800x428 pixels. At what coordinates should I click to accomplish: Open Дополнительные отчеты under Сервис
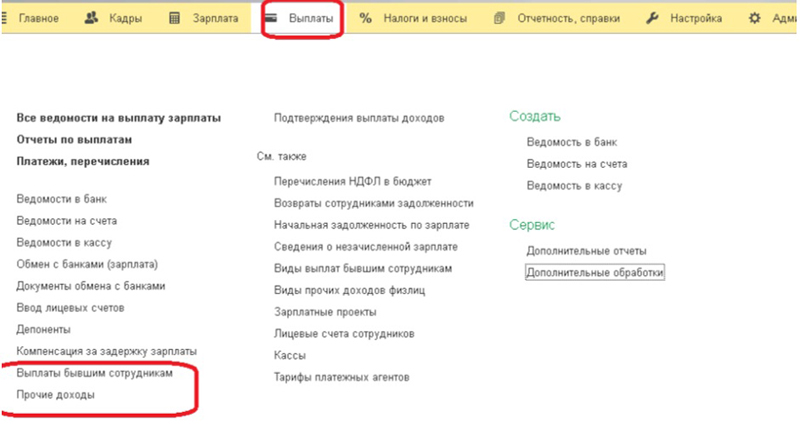click(x=587, y=251)
